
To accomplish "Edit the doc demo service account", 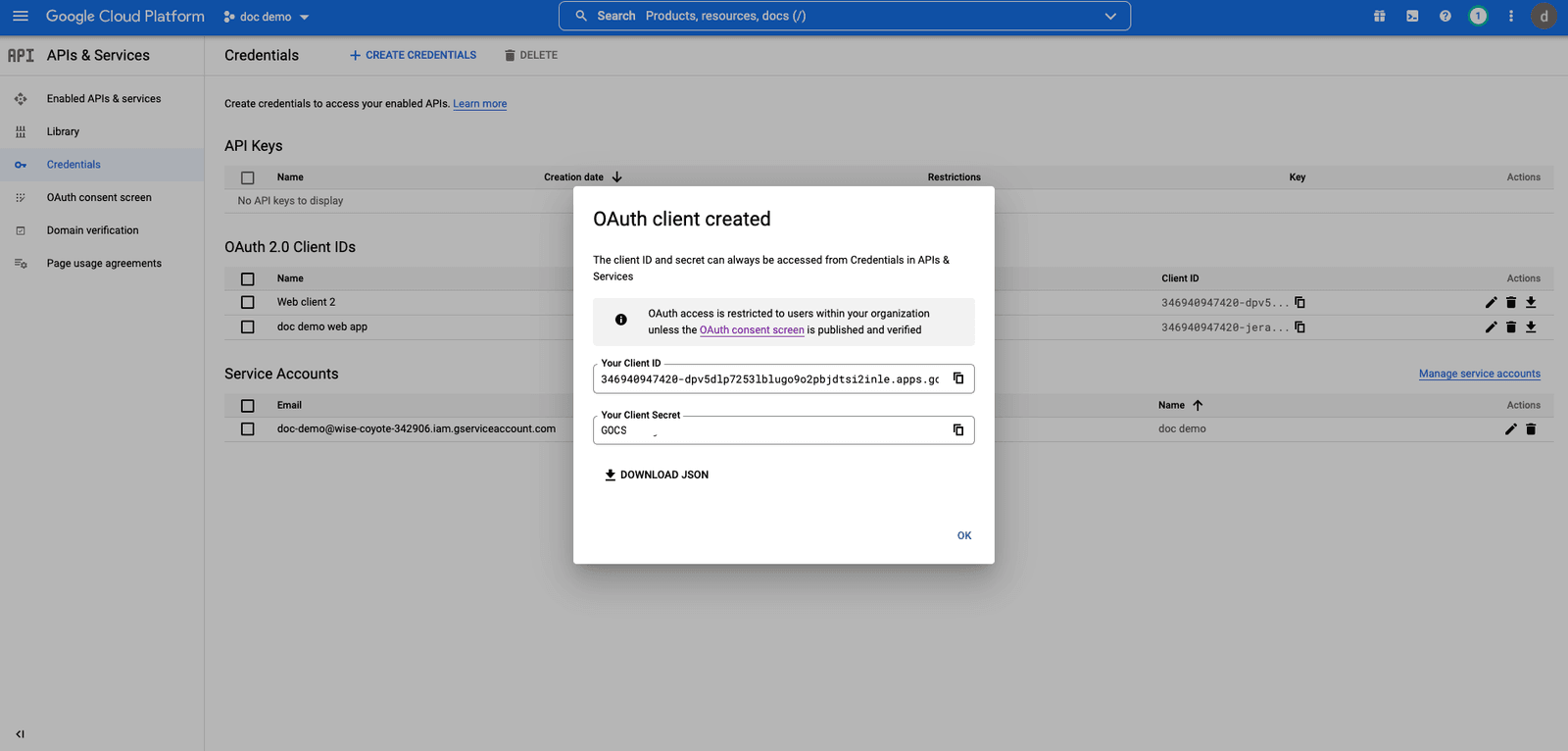I will pos(1510,428).
